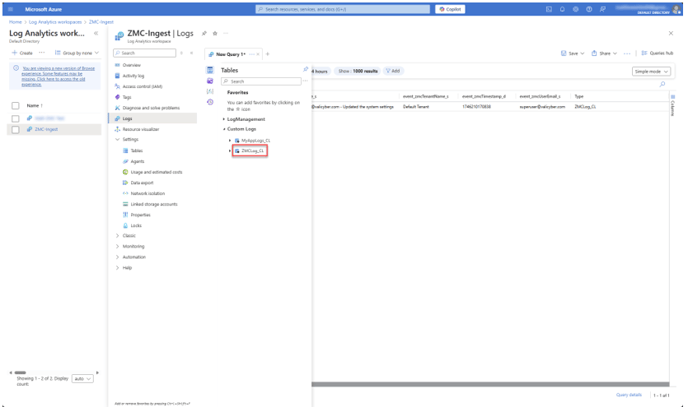688x407 pixels.
Task: Open portal settings gear icon
Action: tap(576, 9)
